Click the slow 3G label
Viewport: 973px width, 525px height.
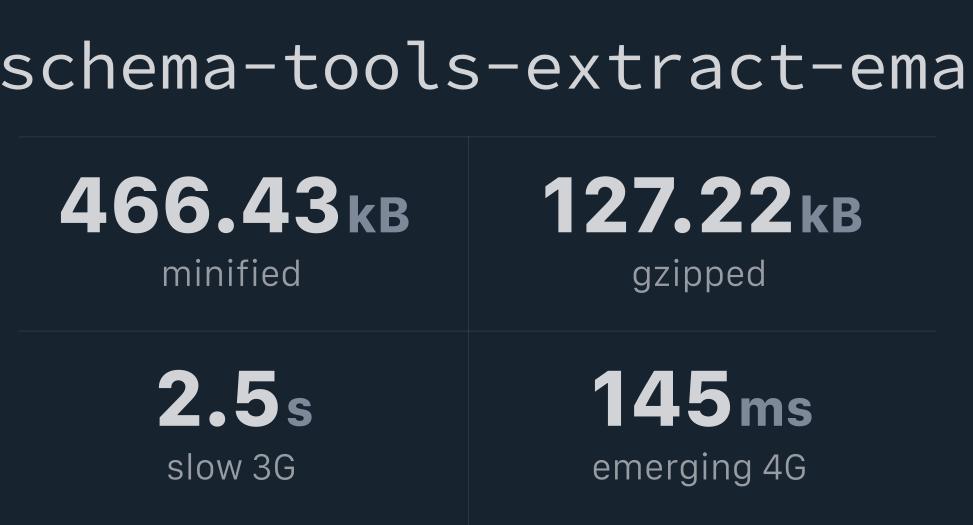pyautogui.click(x=231, y=467)
